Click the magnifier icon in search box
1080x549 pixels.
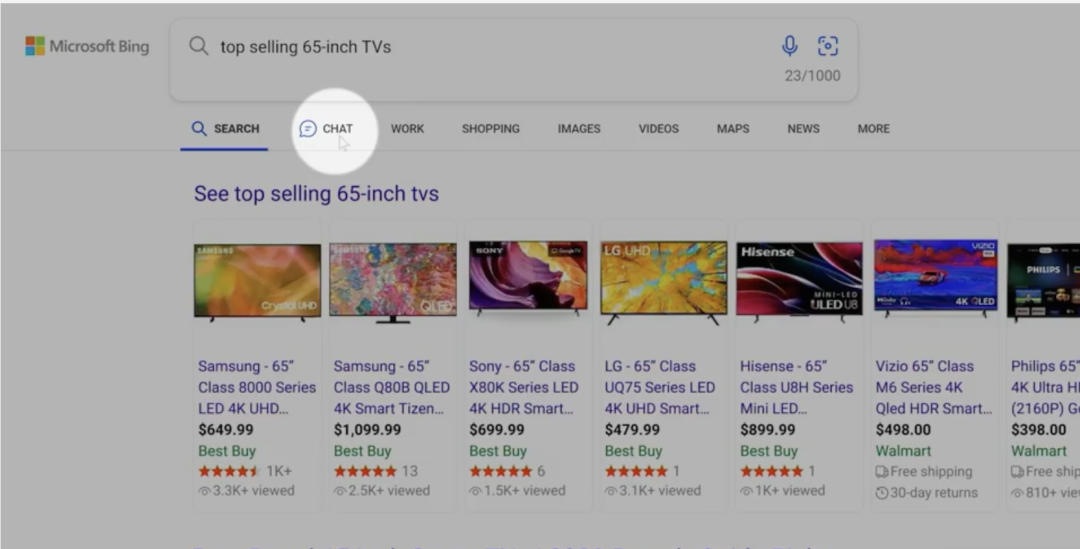point(199,46)
